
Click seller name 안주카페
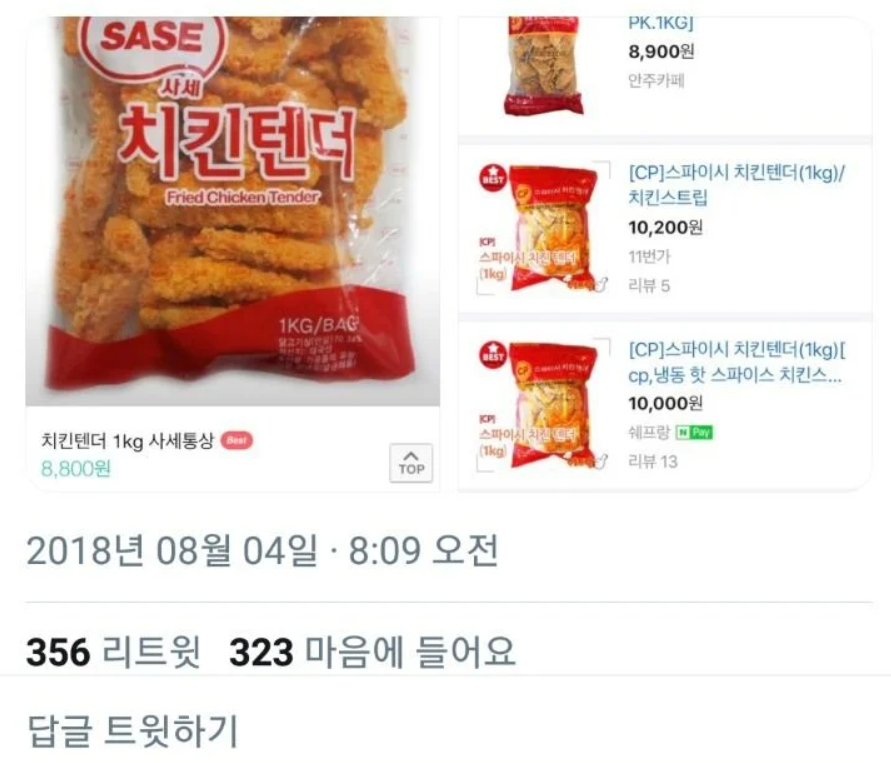(x=656, y=81)
